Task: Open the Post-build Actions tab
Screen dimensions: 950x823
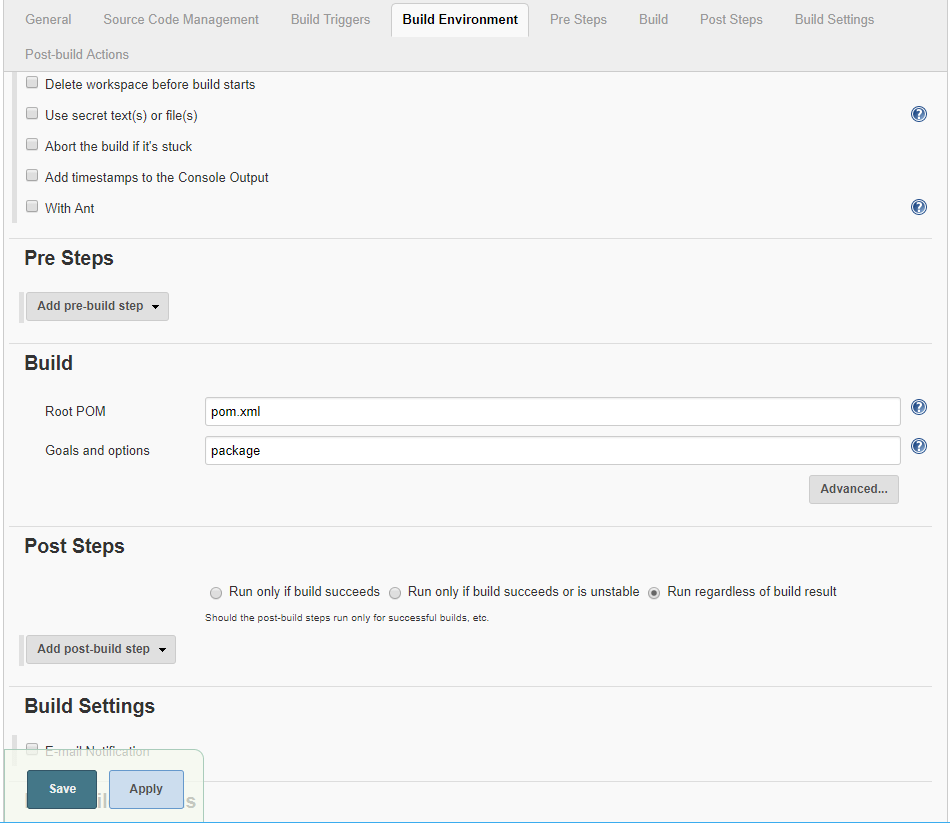Action: [77, 55]
